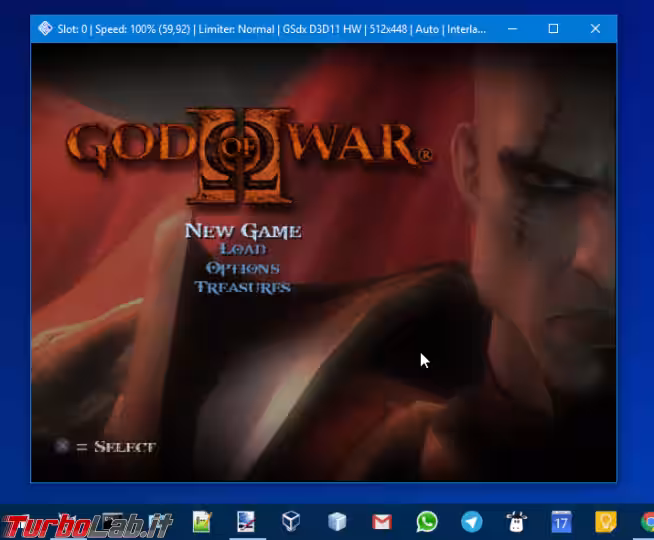The image size is (654, 540).
Task: Choose Load in the game menu
Action: click(243, 249)
